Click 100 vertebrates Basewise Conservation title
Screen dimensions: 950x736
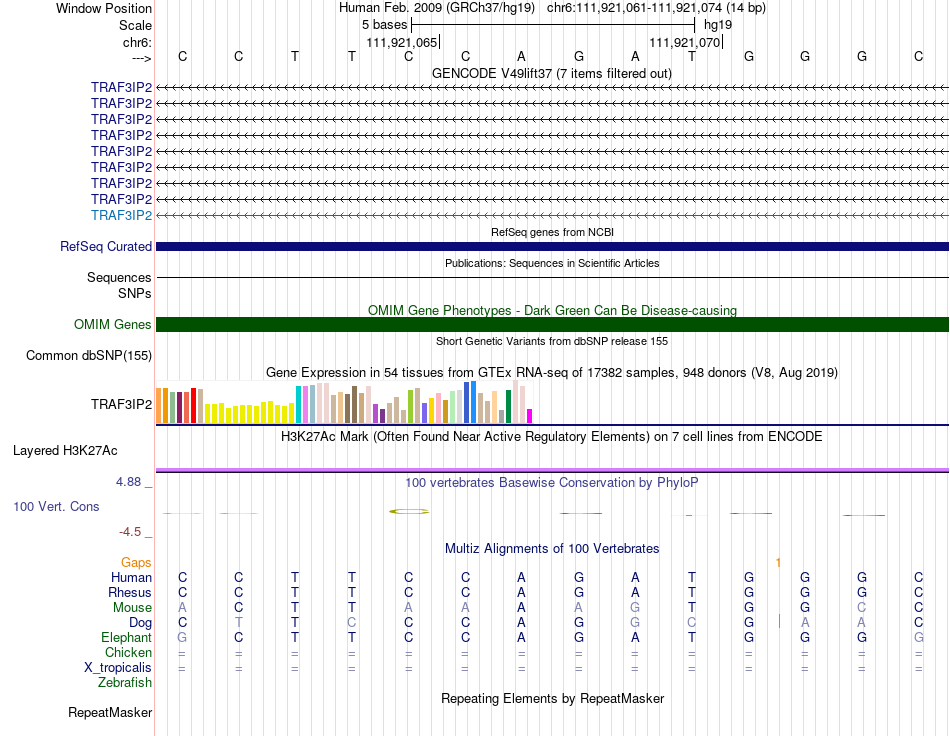coord(552,482)
